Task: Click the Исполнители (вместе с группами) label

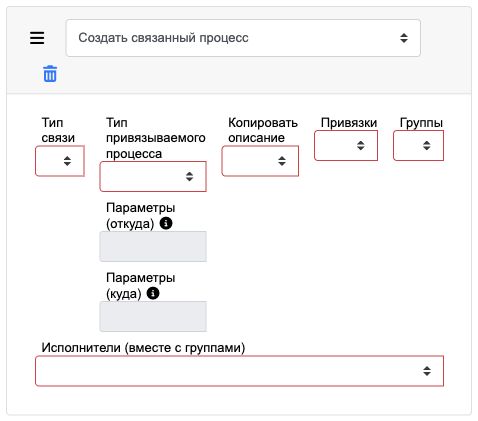Action: [x=143, y=348]
